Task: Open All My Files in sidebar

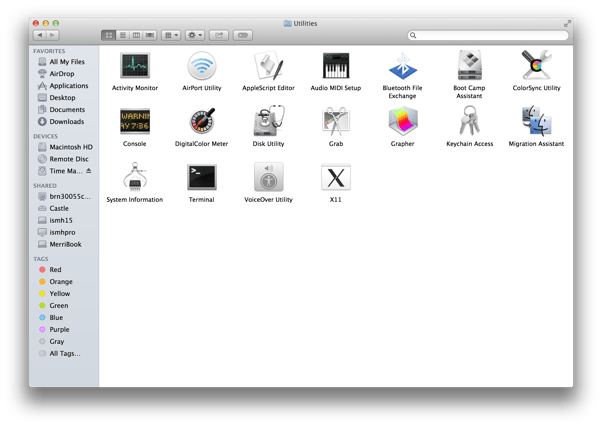Action: [x=64, y=62]
